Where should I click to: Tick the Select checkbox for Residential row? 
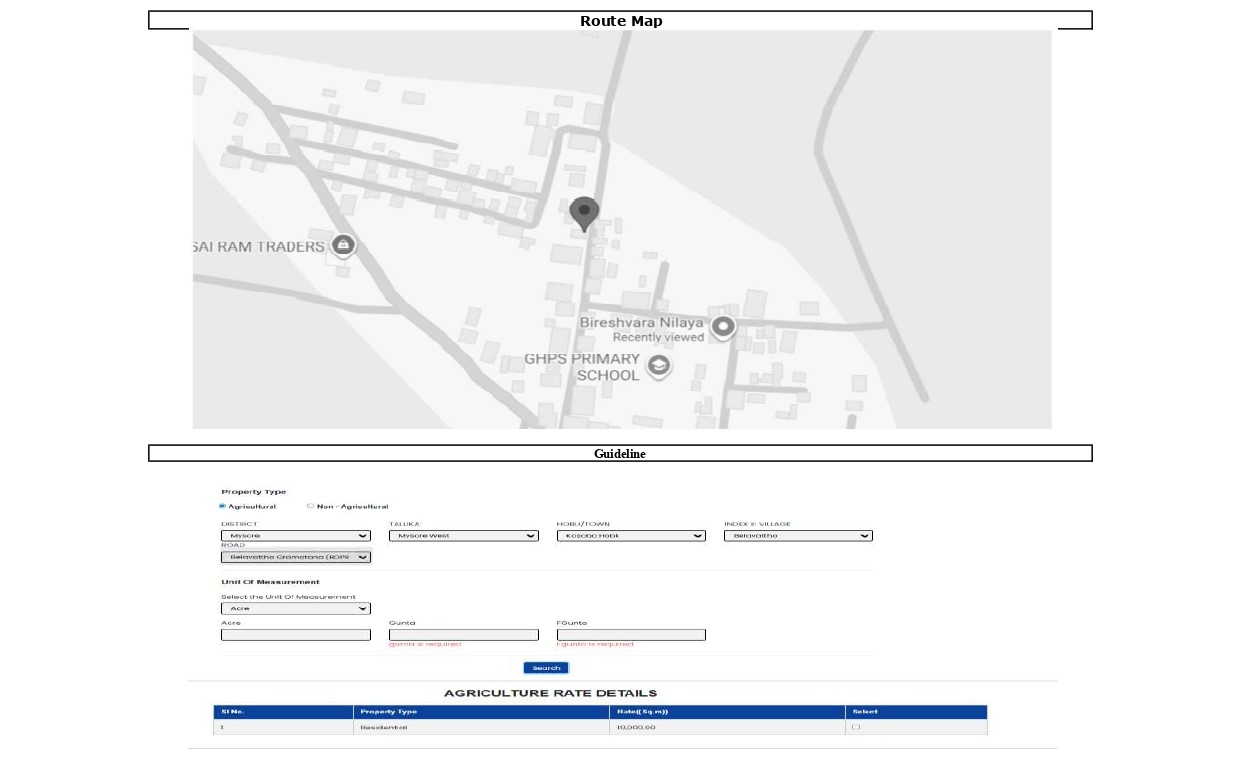coord(855,727)
